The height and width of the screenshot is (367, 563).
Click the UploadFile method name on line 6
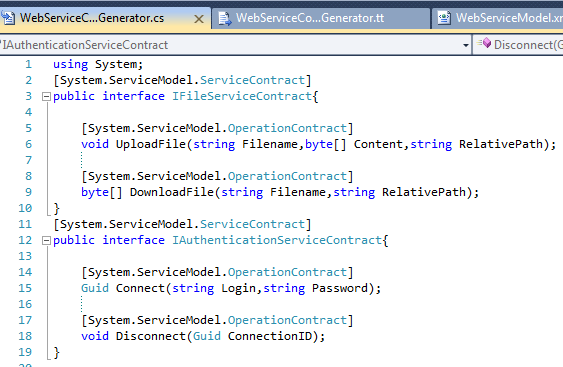tap(151, 144)
